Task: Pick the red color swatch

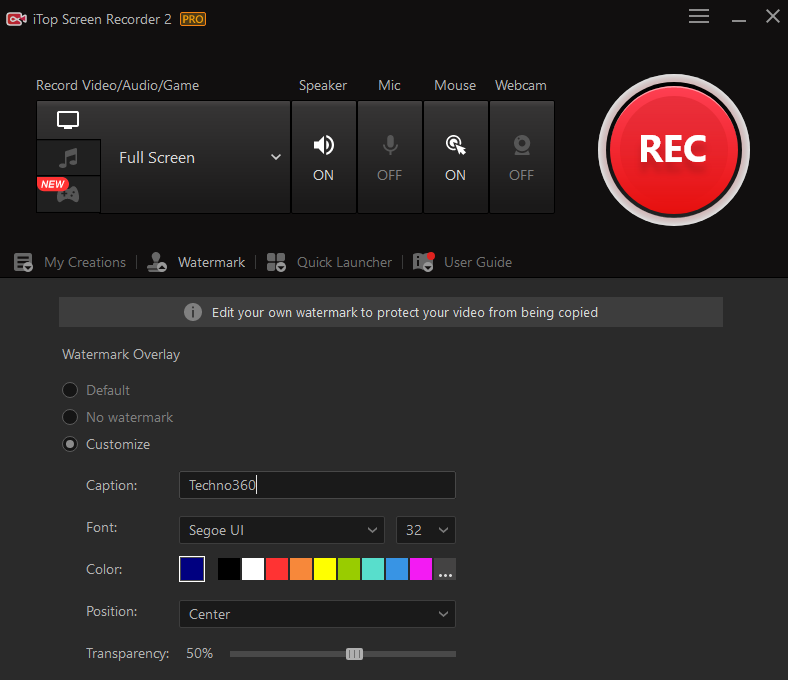Action: (277, 569)
